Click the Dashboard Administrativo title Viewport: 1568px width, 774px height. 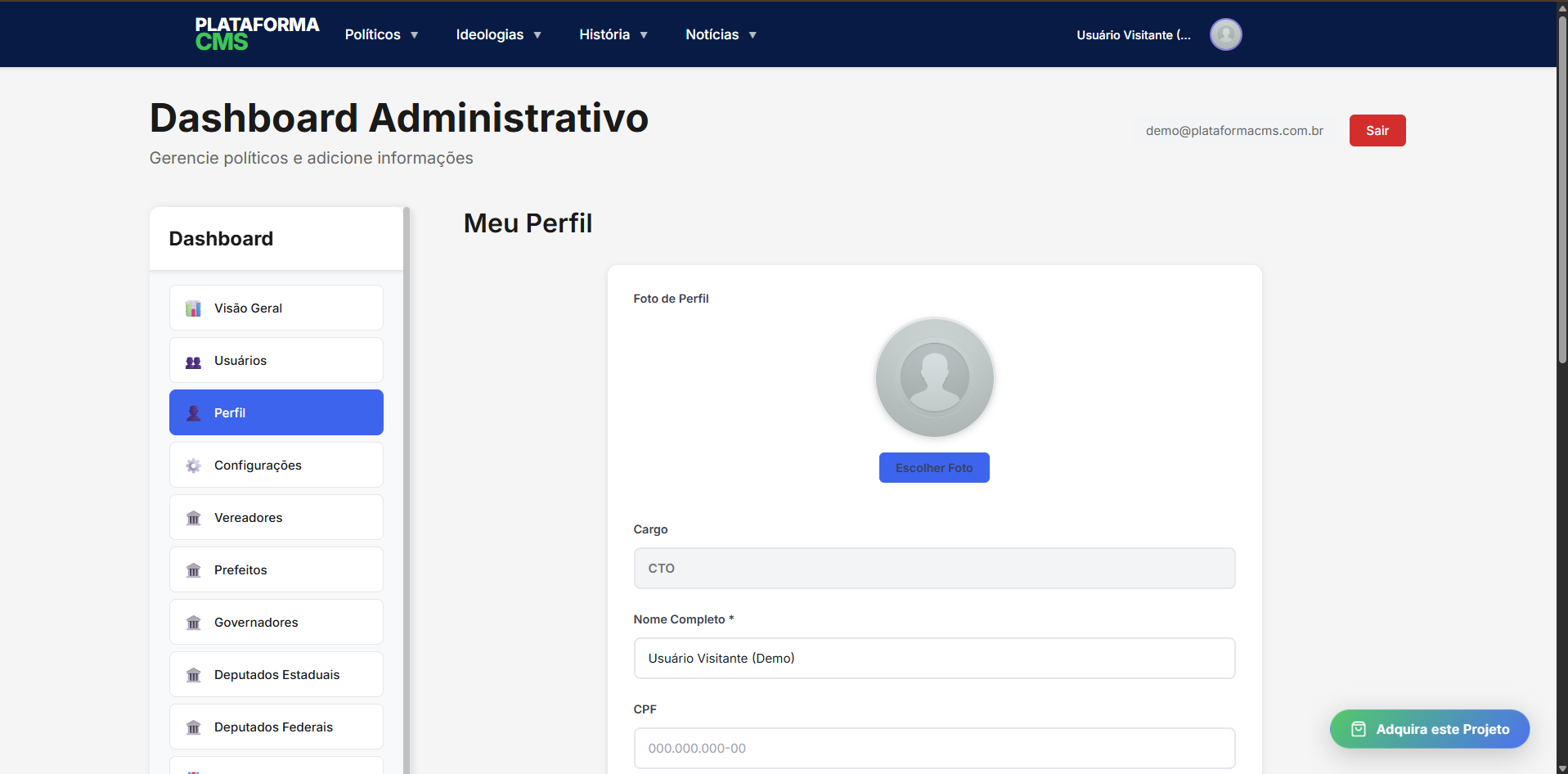click(399, 118)
